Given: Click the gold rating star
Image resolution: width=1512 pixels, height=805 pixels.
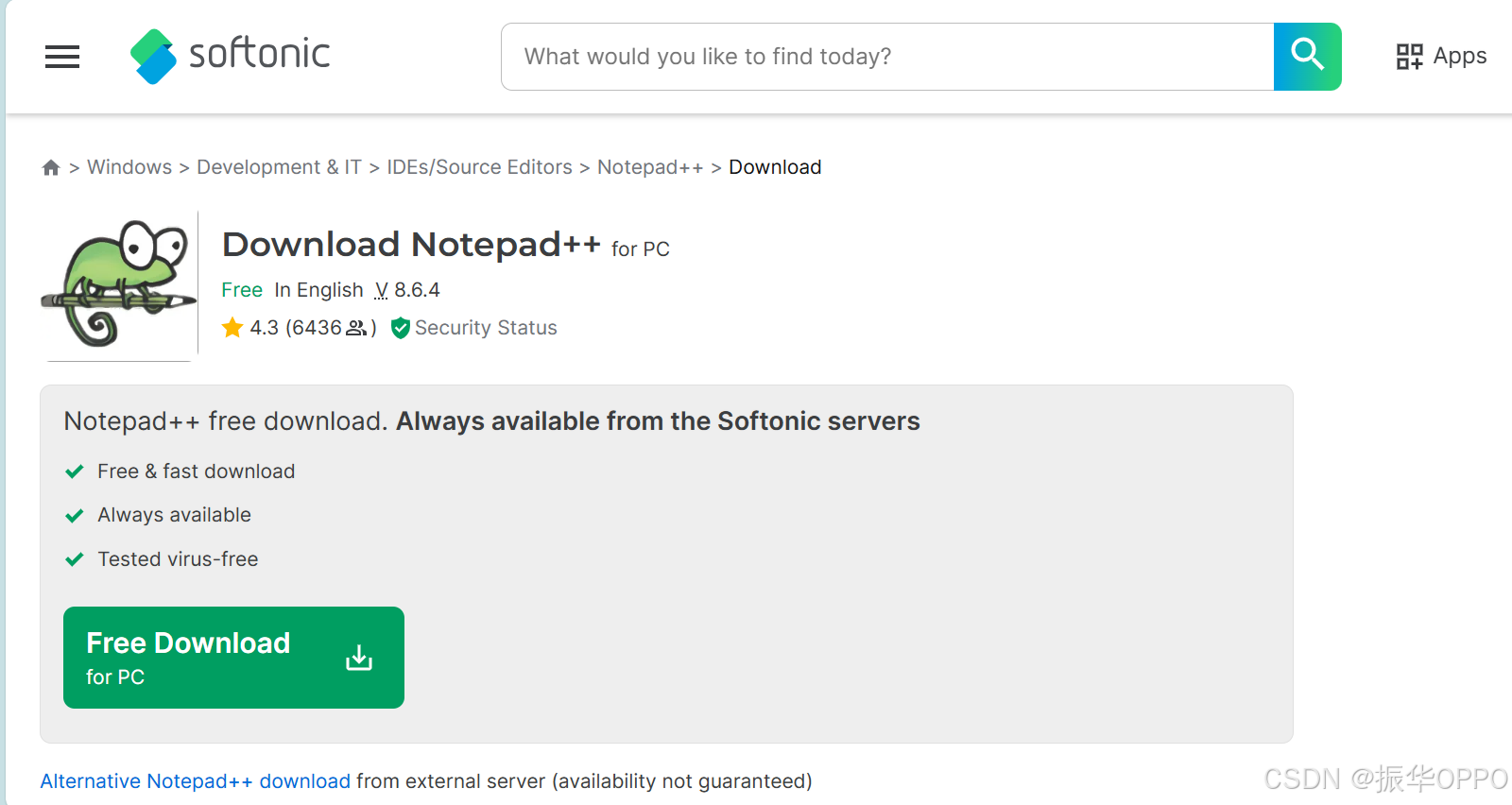Looking at the screenshot, I should [x=232, y=328].
